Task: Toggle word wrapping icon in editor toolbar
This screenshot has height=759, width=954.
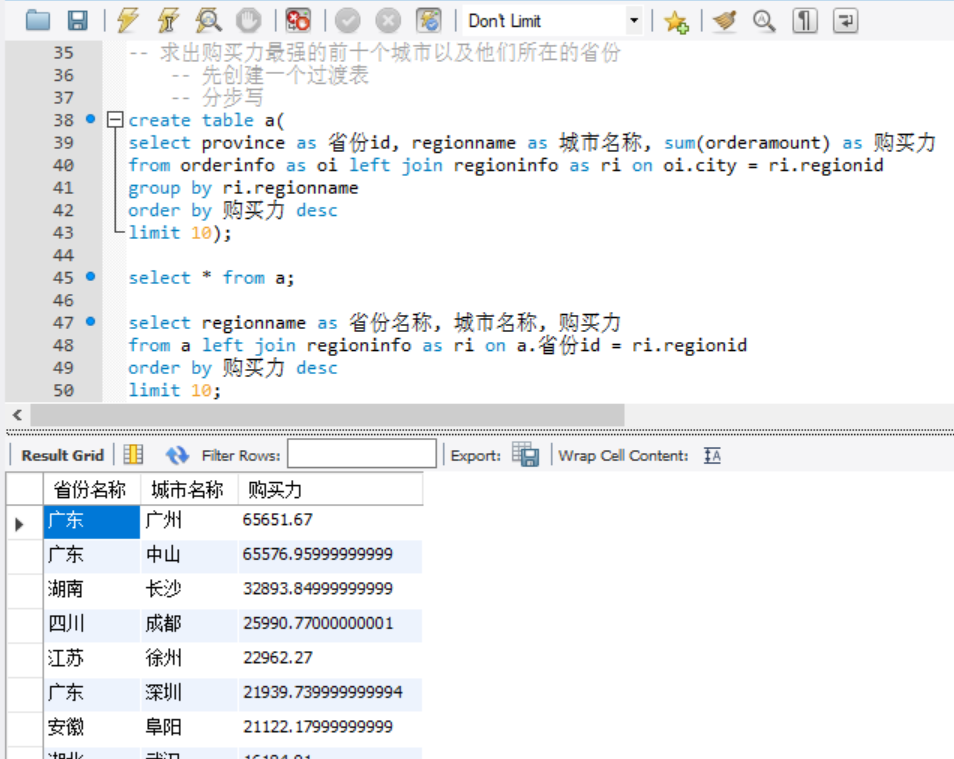Action: 846,21
